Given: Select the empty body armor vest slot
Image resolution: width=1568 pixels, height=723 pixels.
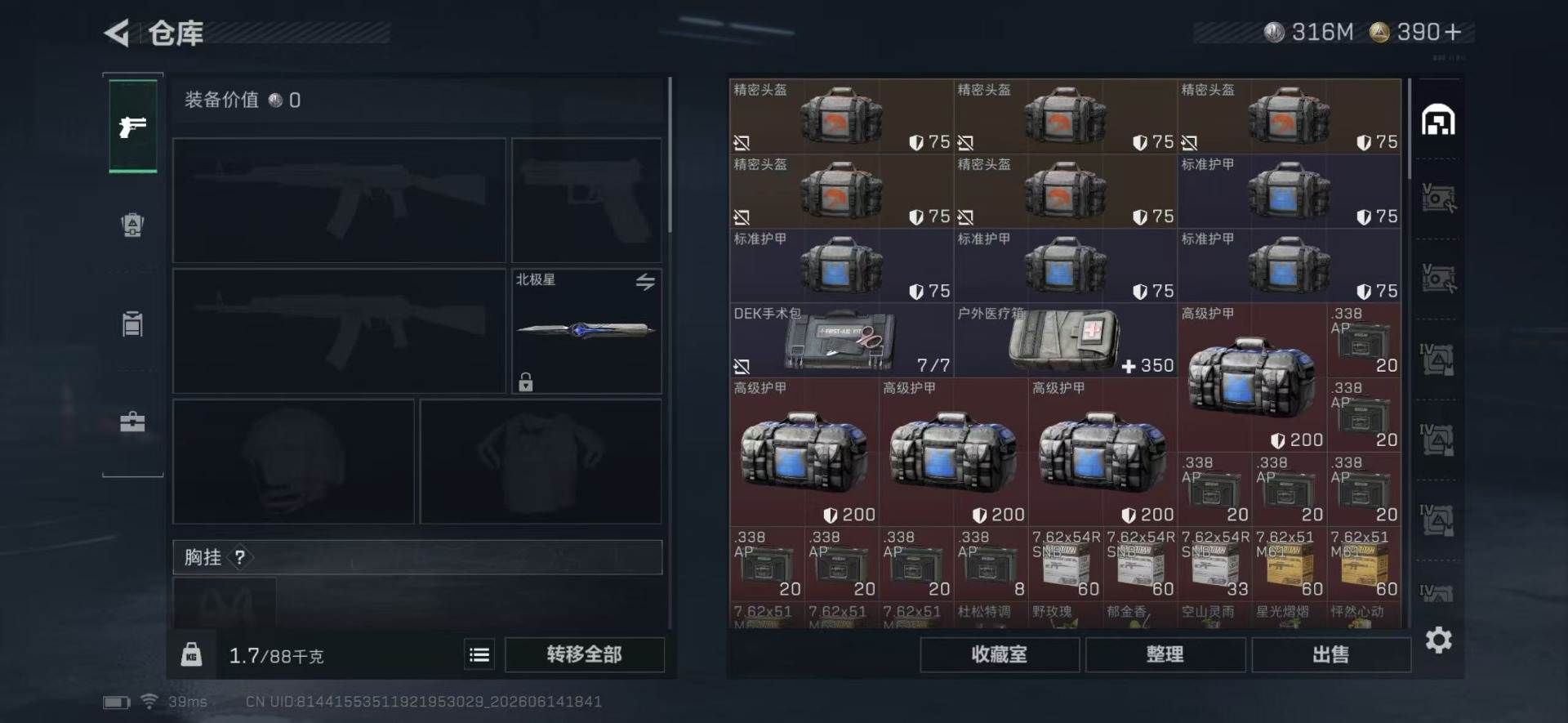Looking at the screenshot, I should [x=541, y=461].
